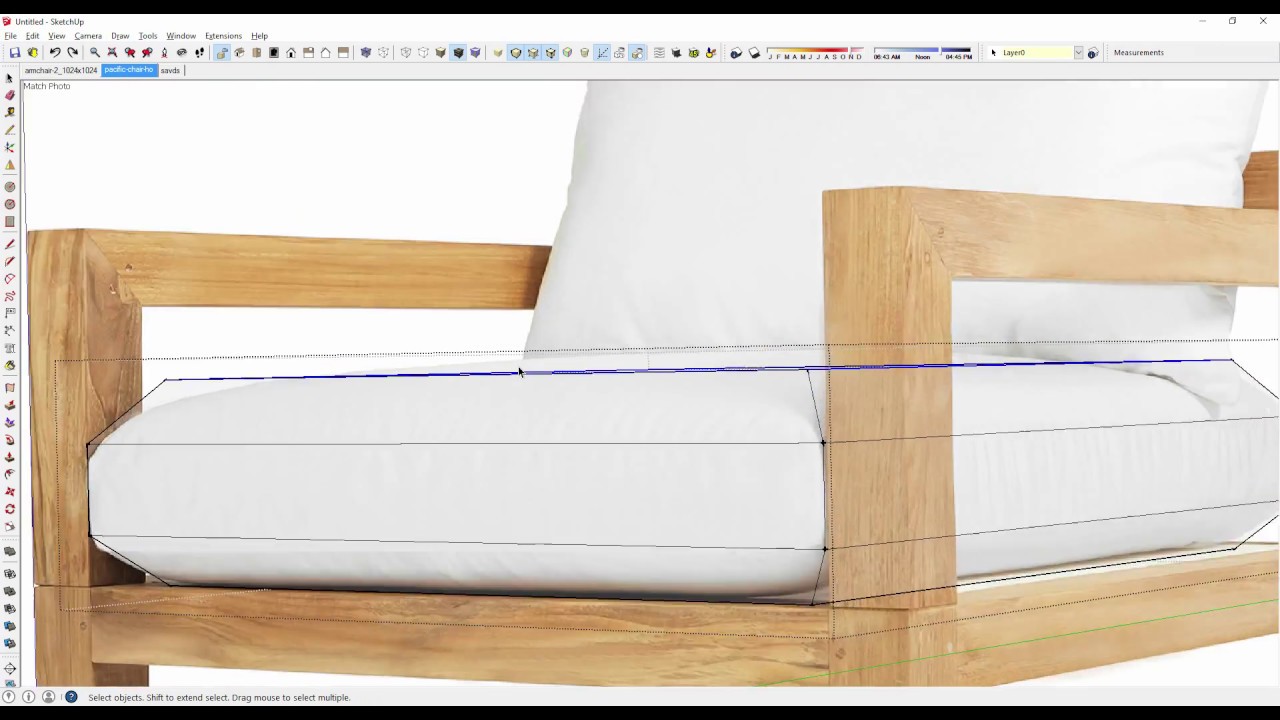Select the Rotate tool in left toolbar
The height and width of the screenshot is (720, 1280).
tap(10, 509)
